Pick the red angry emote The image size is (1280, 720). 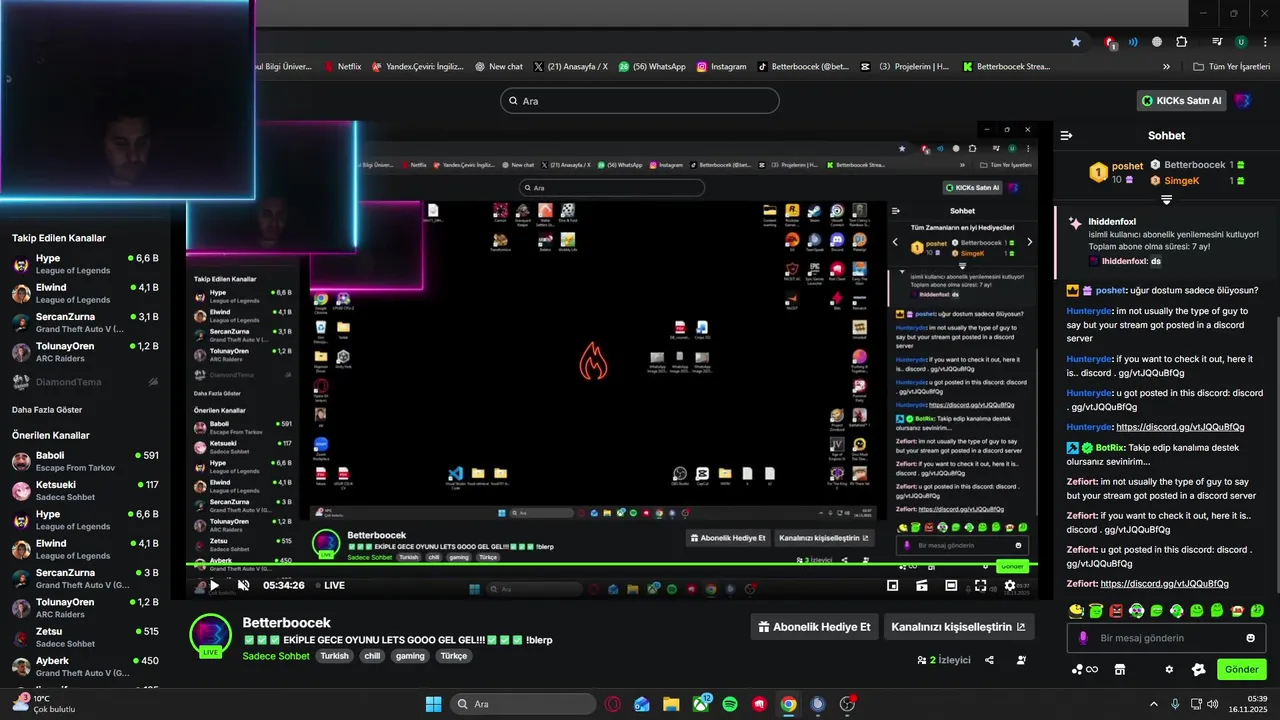click(1117, 610)
